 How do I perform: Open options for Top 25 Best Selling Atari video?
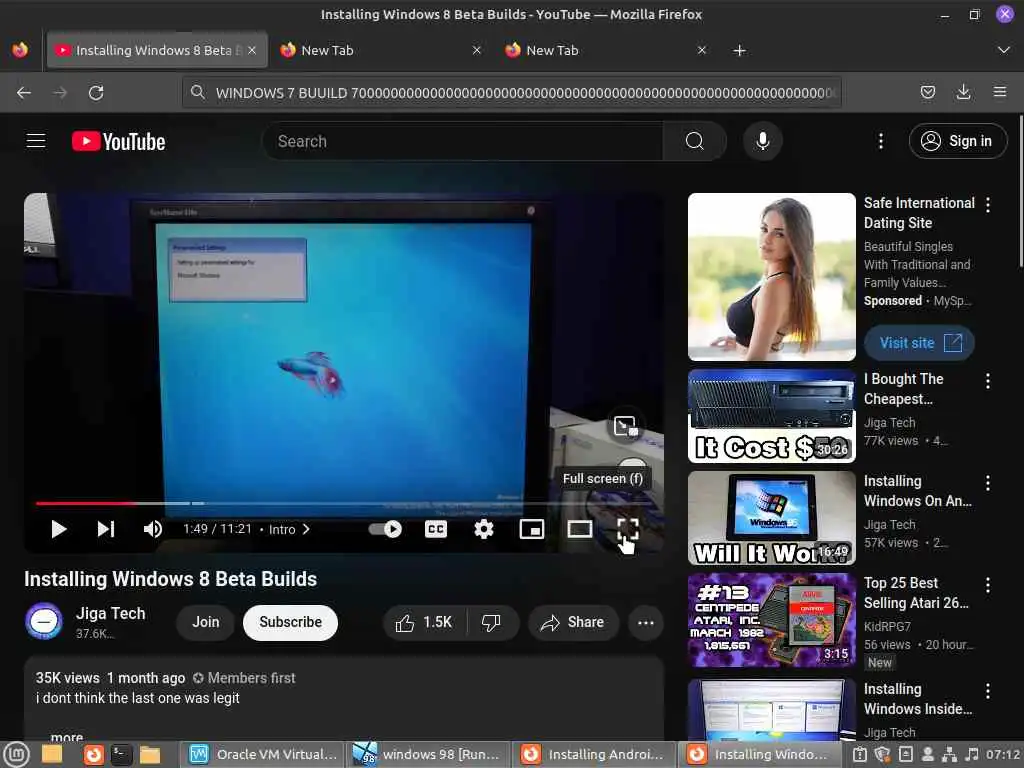(x=987, y=584)
